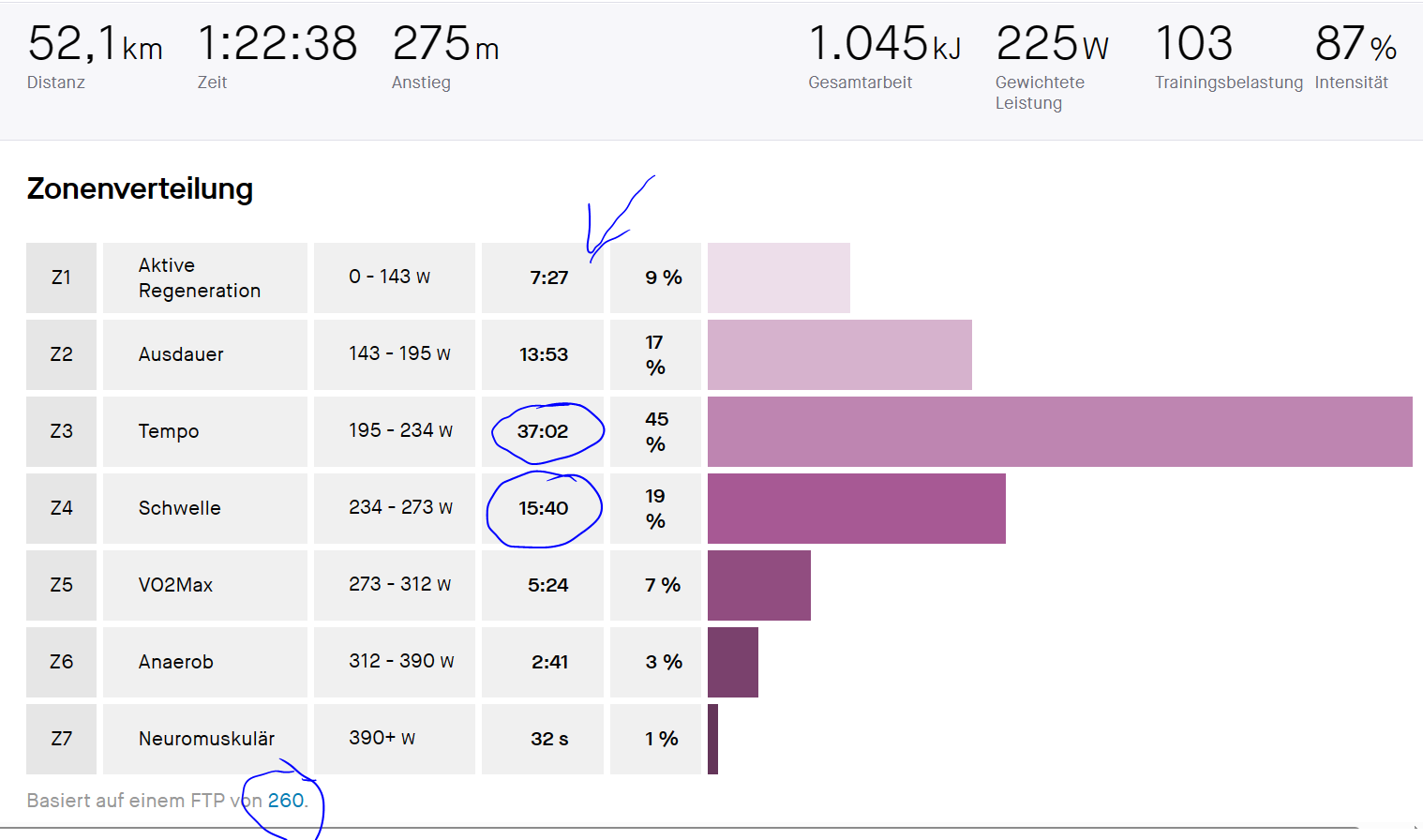The height and width of the screenshot is (840, 1423).
Task: Open the FTP 260 link
Action: 286,801
